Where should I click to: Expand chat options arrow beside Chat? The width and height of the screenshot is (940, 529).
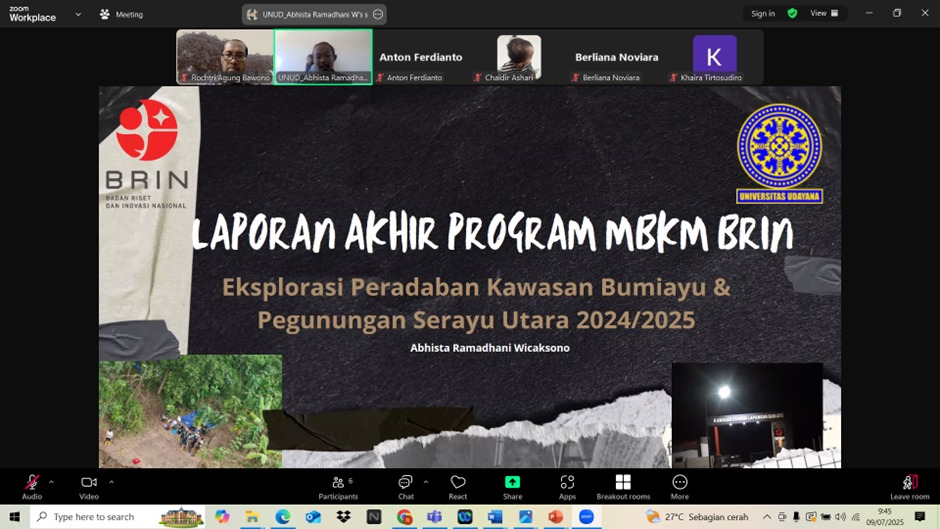(x=426, y=482)
